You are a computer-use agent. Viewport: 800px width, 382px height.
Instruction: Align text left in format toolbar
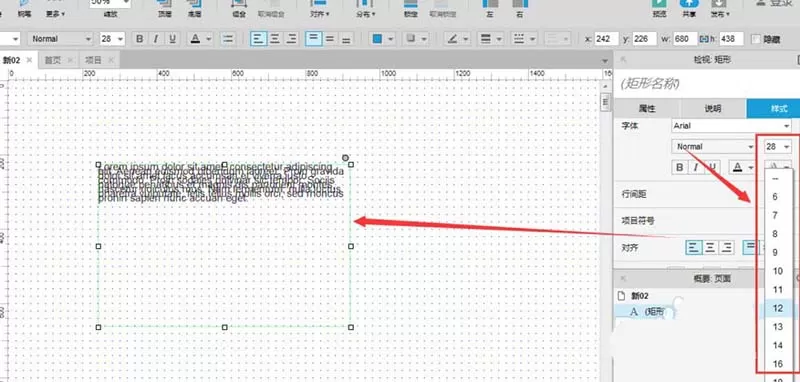[x=258, y=39]
